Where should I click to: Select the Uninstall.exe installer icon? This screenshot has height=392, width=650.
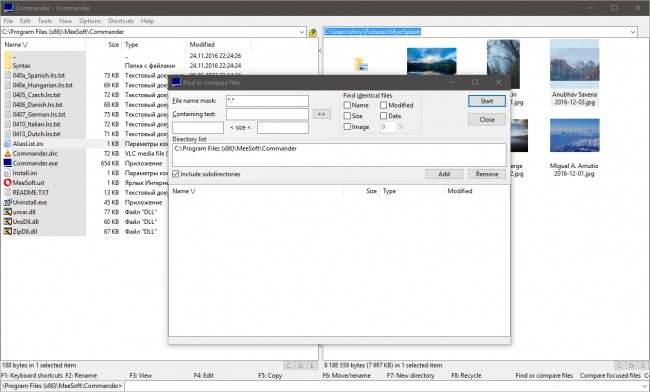7,202
